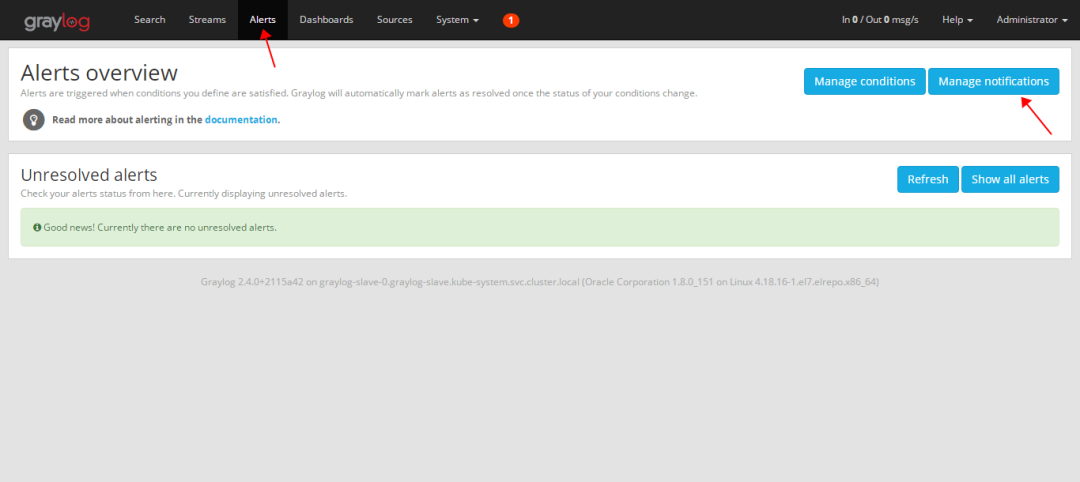Navigate to Sources page
Viewport: 1080px width, 482px height.
click(x=395, y=20)
